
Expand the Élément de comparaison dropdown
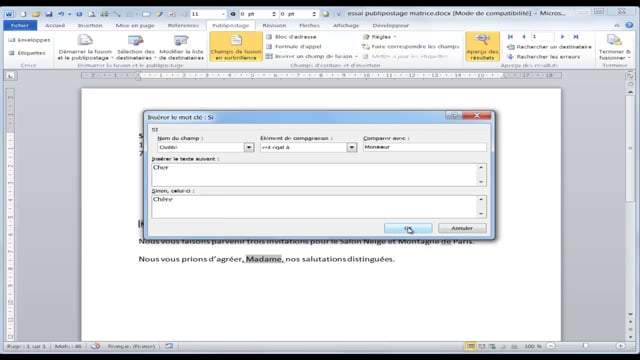(x=351, y=147)
